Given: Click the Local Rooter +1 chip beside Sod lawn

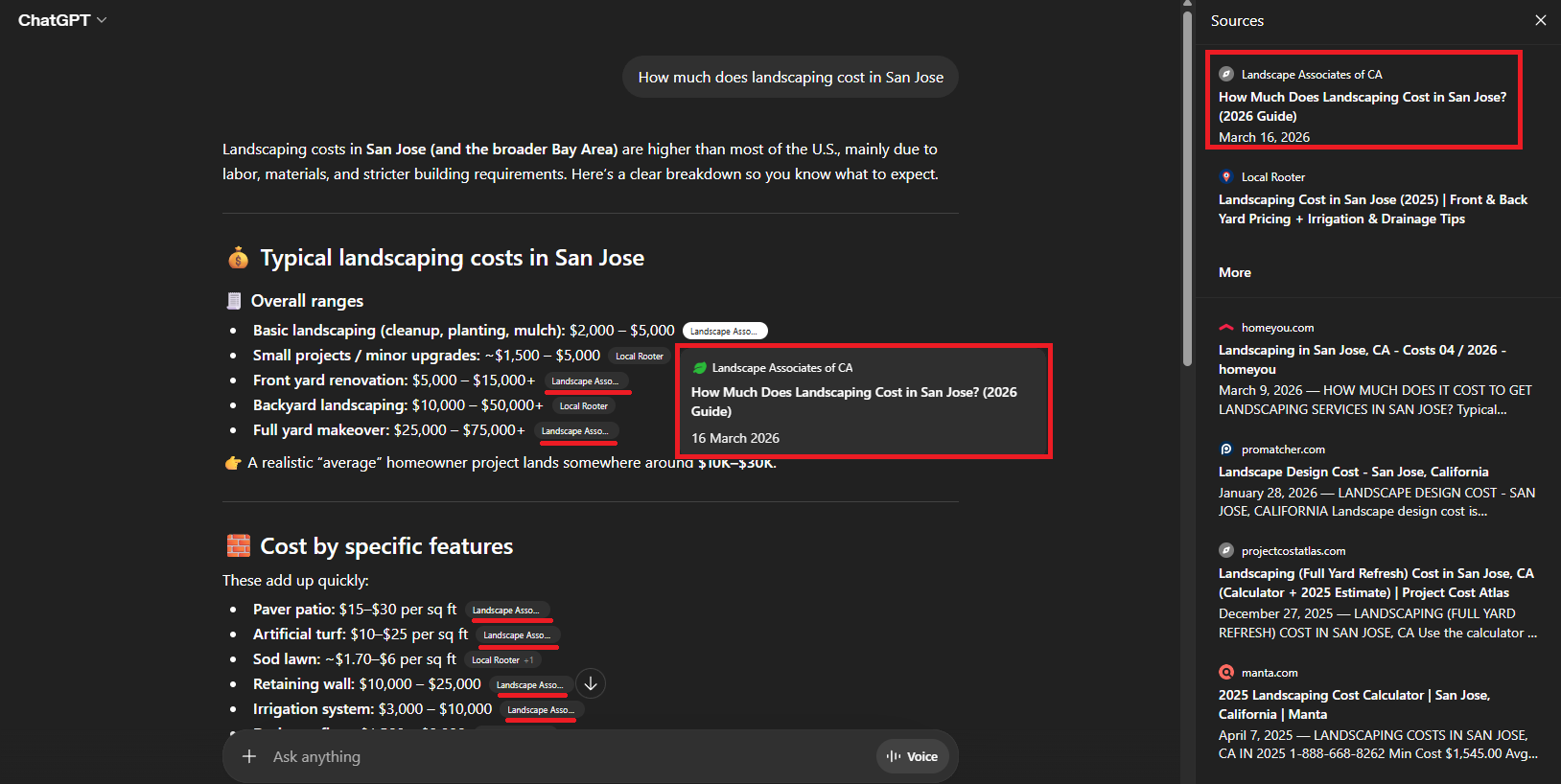Looking at the screenshot, I should pyautogui.click(x=502, y=660).
